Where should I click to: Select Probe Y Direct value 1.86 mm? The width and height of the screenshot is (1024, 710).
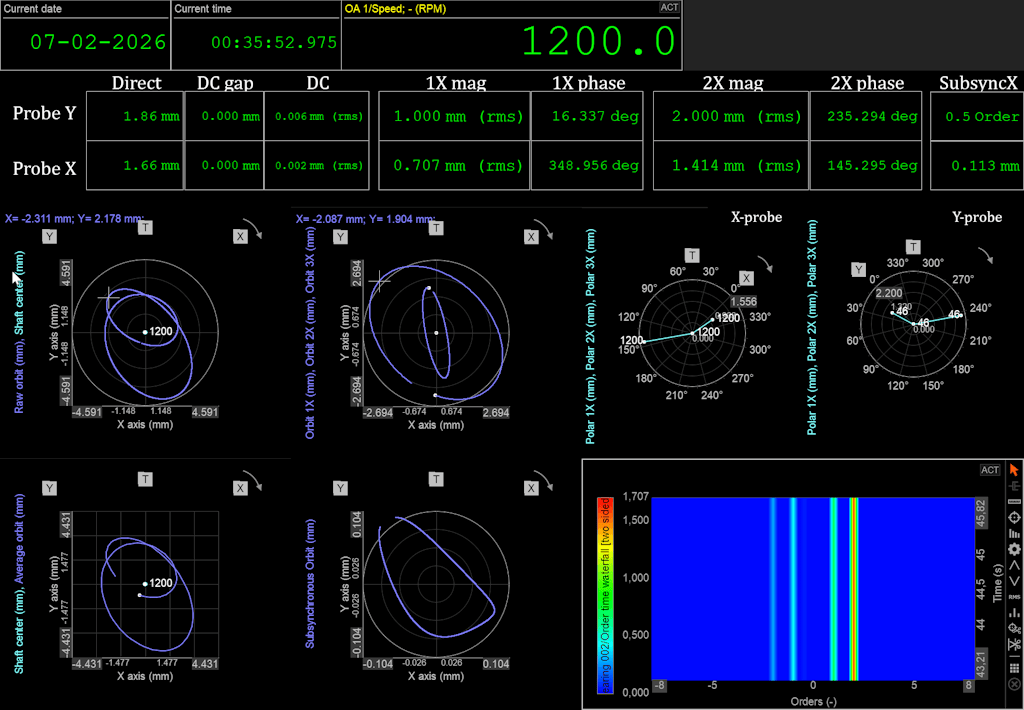[x=152, y=117]
